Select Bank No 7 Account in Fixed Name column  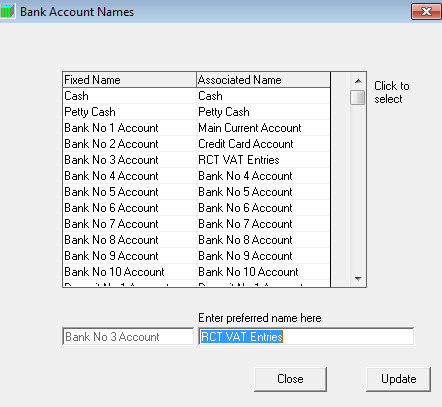129,224
